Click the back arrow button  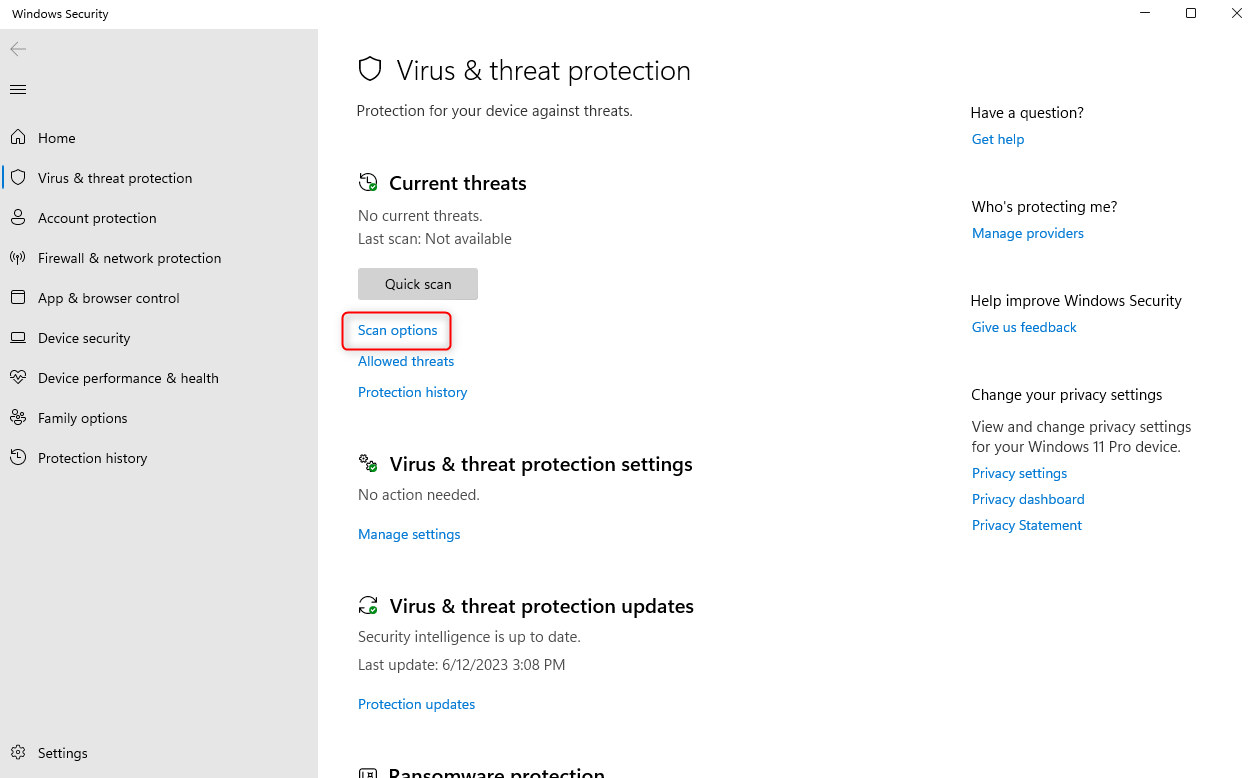point(18,49)
